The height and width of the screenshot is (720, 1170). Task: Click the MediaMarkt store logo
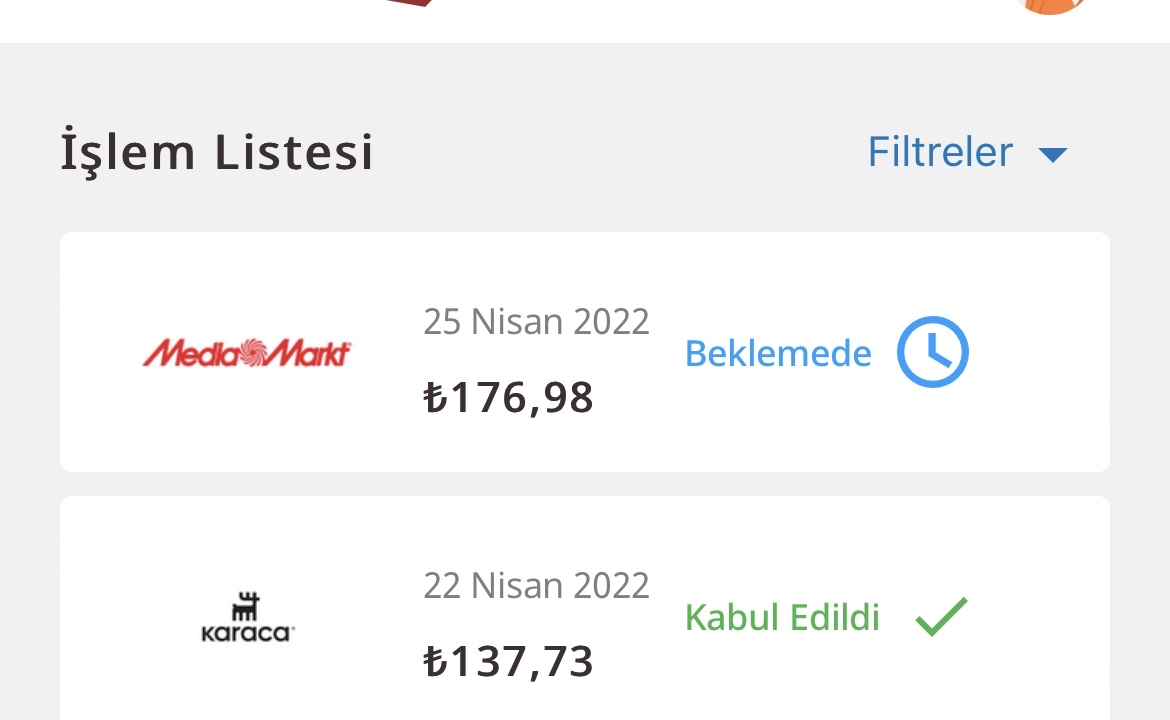coord(246,353)
